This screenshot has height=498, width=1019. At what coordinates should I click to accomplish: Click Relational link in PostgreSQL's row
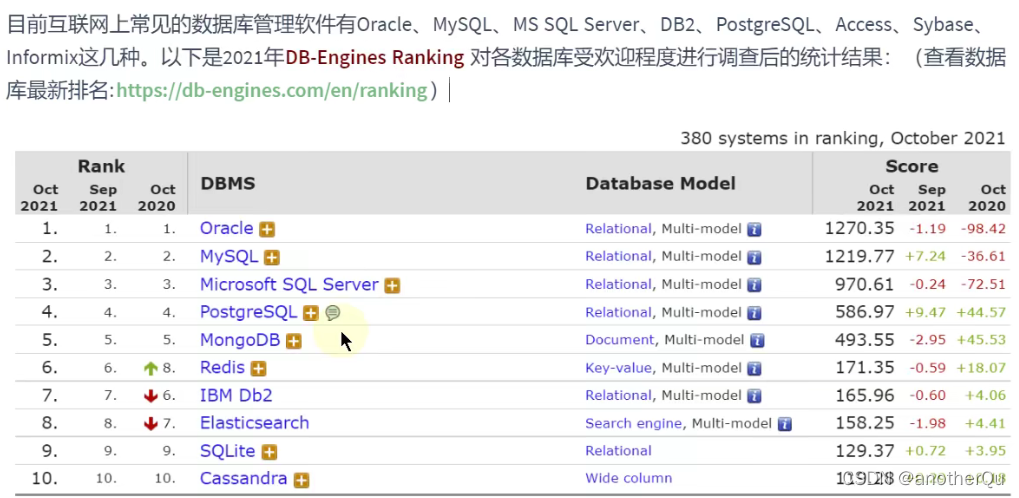pos(618,313)
